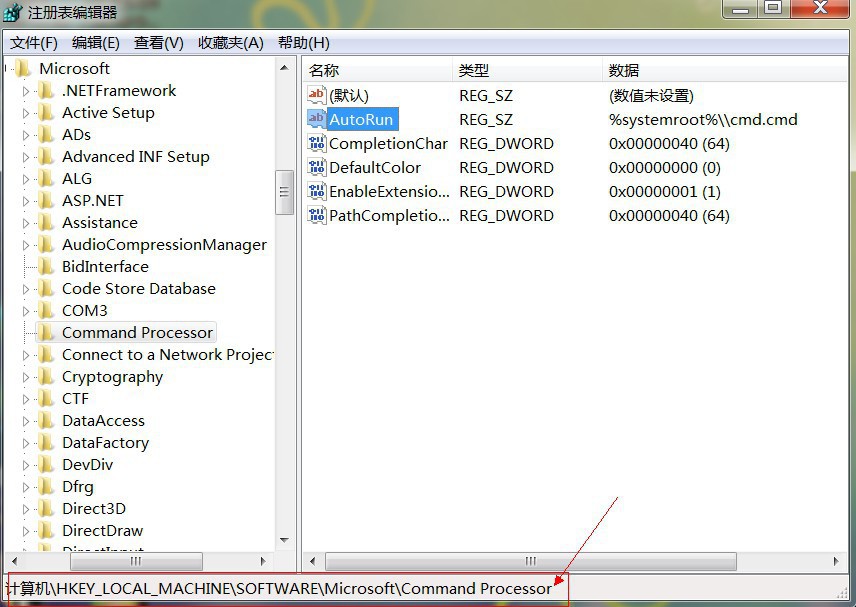Select the DirectDraw registry key
Image resolution: width=856 pixels, height=607 pixels.
tap(102, 531)
